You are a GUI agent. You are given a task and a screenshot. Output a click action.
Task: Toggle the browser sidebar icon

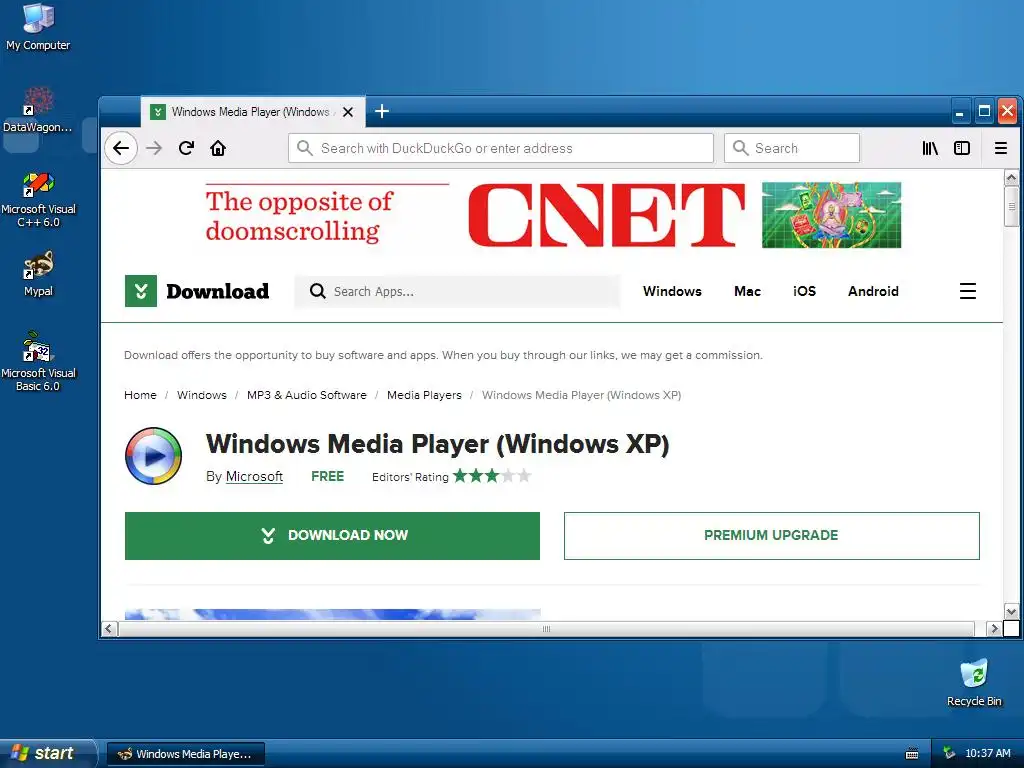pyautogui.click(x=962, y=148)
